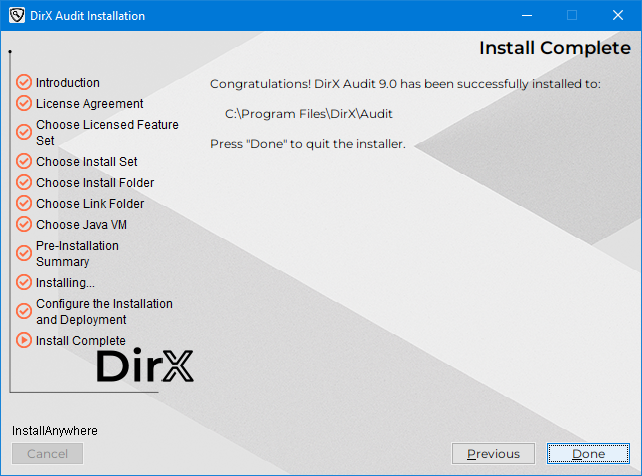Click the DirX logo in the sidebar
The height and width of the screenshot is (476, 642).
pos(145,366)
